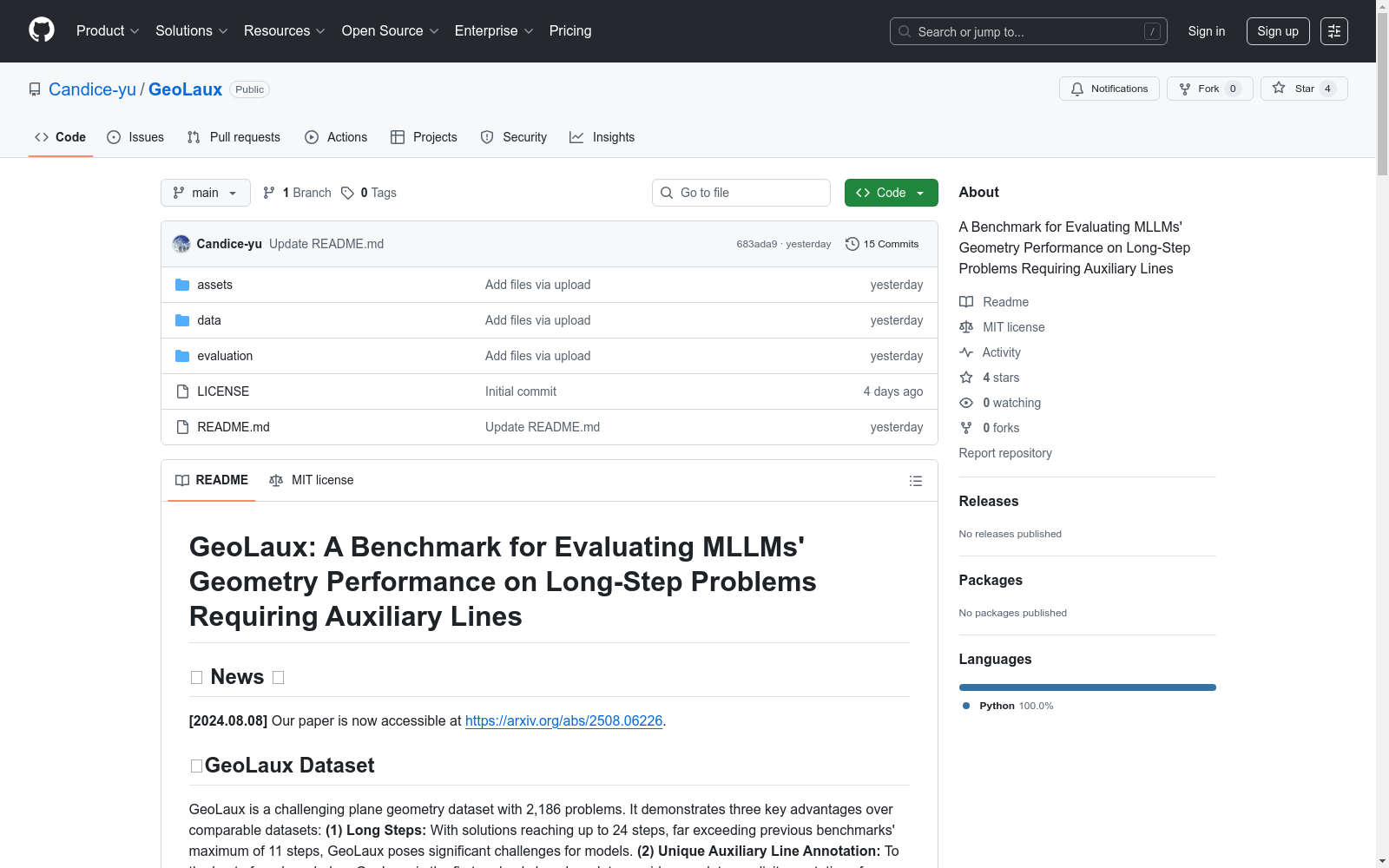Open the 683ada9 commit hash link
The width and height of the screenshot is (1389, 868).
coord(757,244)
